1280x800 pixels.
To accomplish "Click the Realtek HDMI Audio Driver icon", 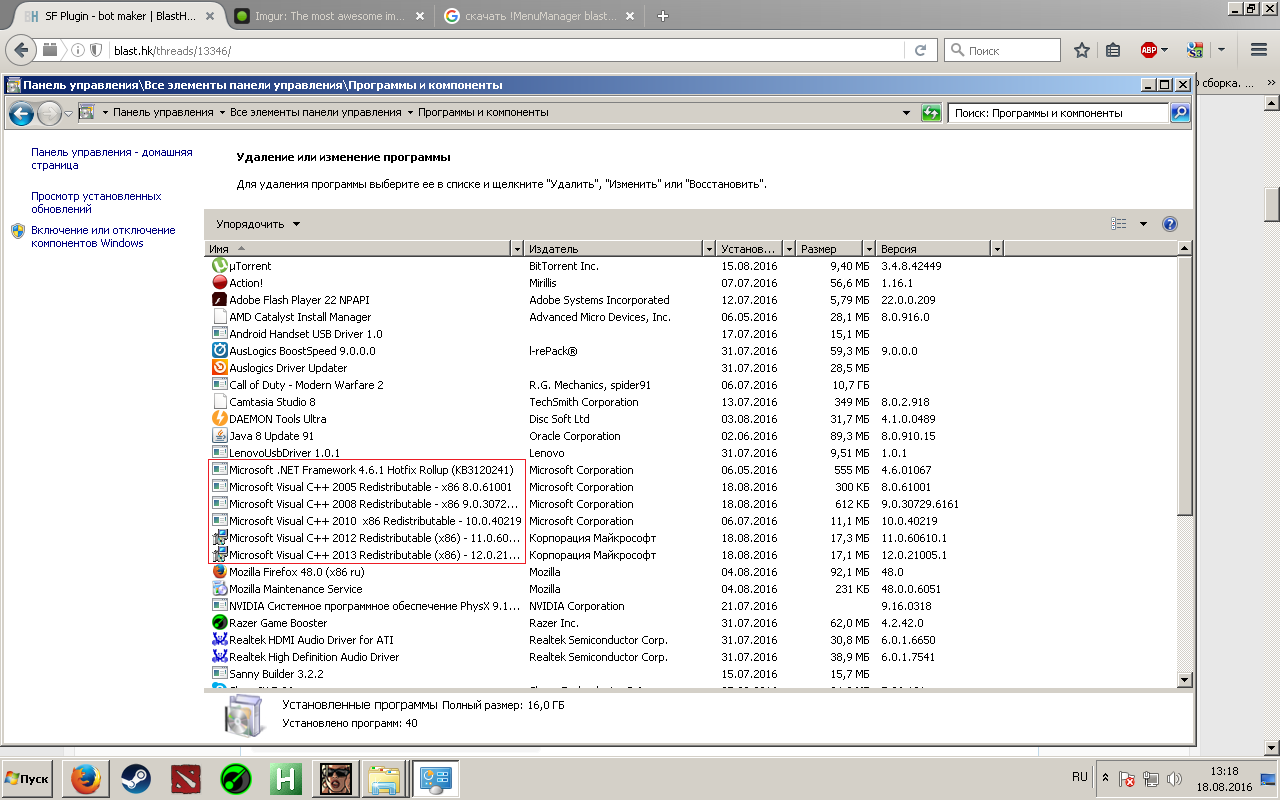I will [220, 640].
